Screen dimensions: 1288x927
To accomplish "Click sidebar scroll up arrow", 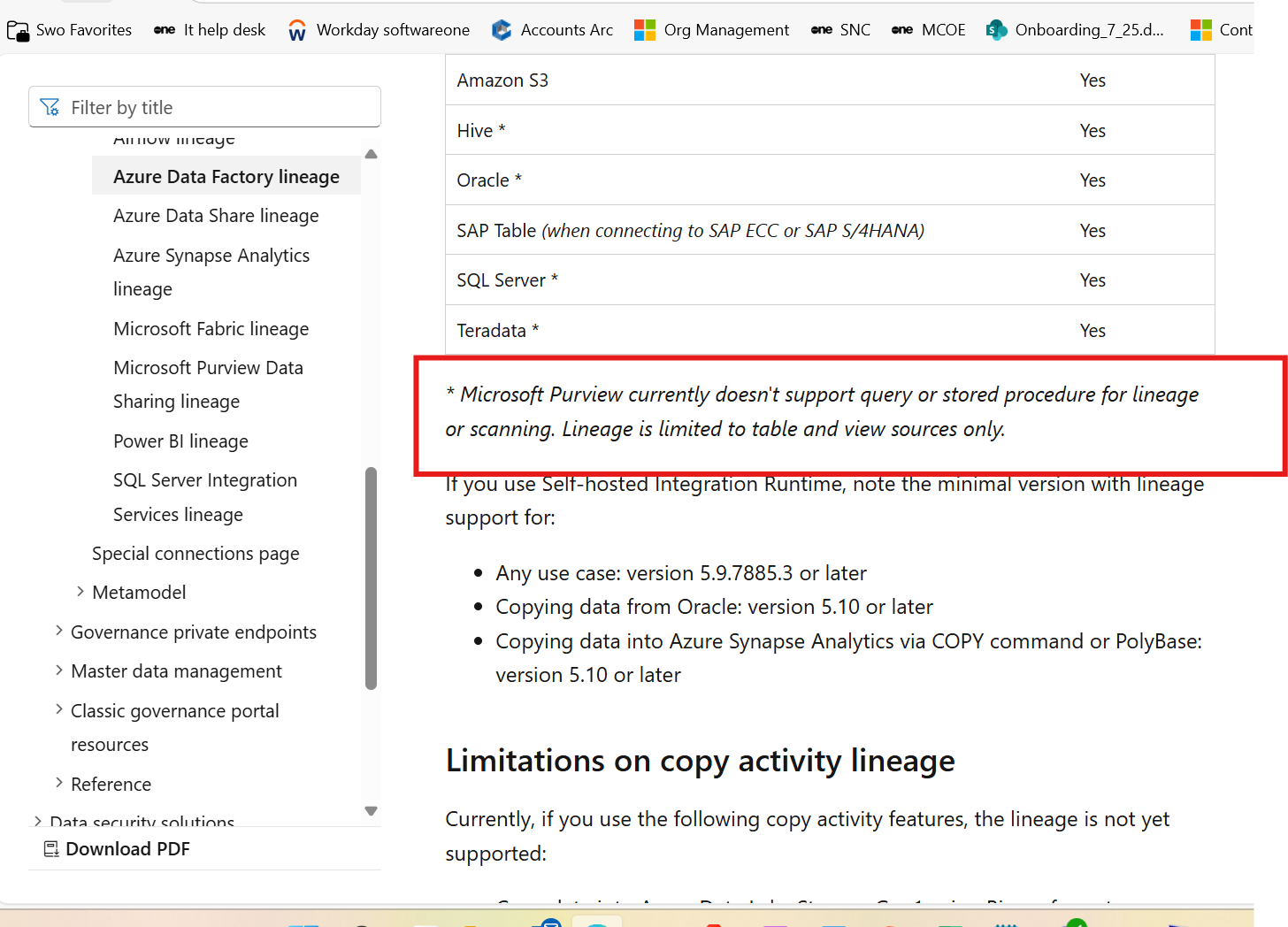I will pos(372,154).
